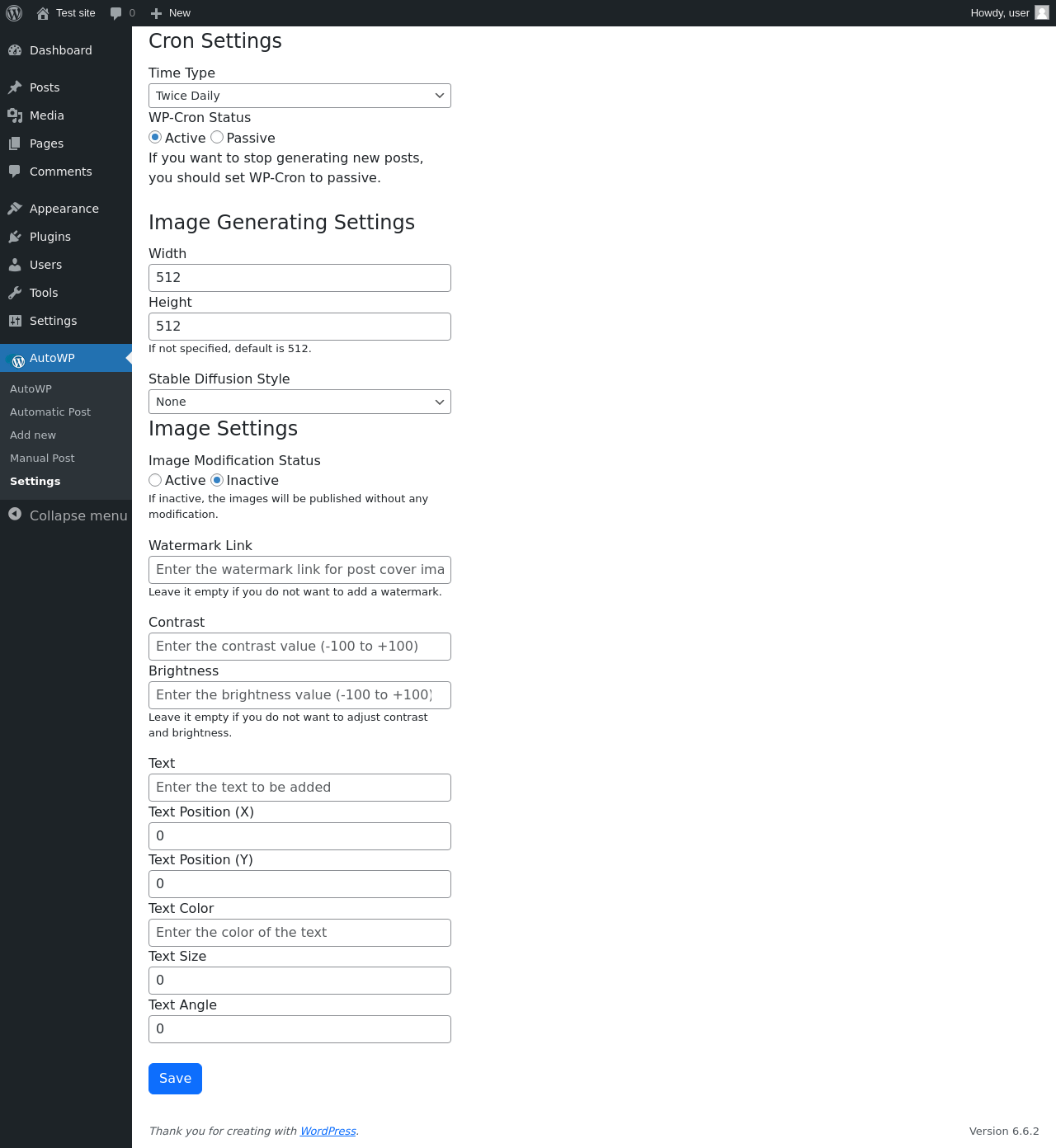Set WP-Cron Status to Passive
1056x1148 pixels.
[217, 138]
